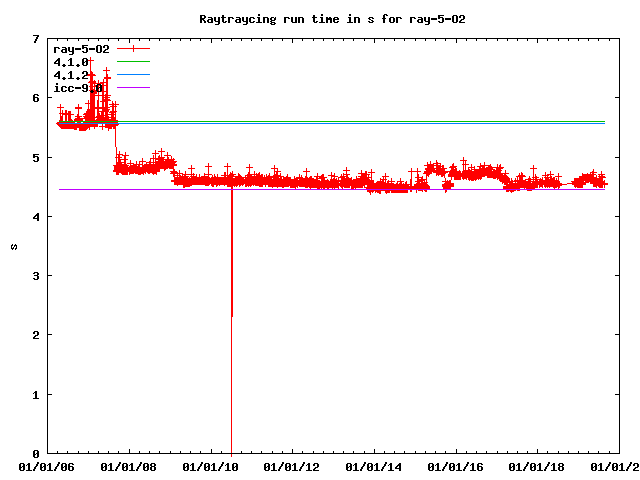Click the y-axis tick label 3
640x480 pixels.
pyautogui.click(x=35, y=276)
